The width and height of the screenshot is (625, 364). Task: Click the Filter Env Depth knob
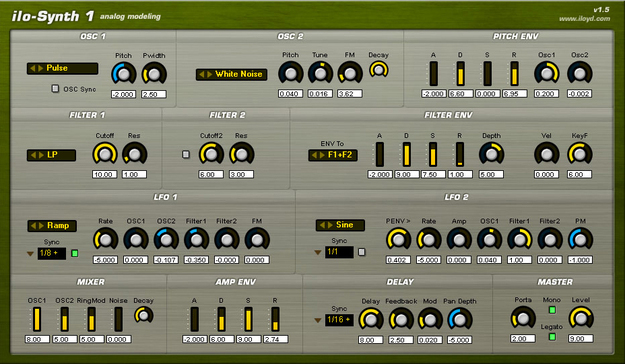(x=491, y=154)
